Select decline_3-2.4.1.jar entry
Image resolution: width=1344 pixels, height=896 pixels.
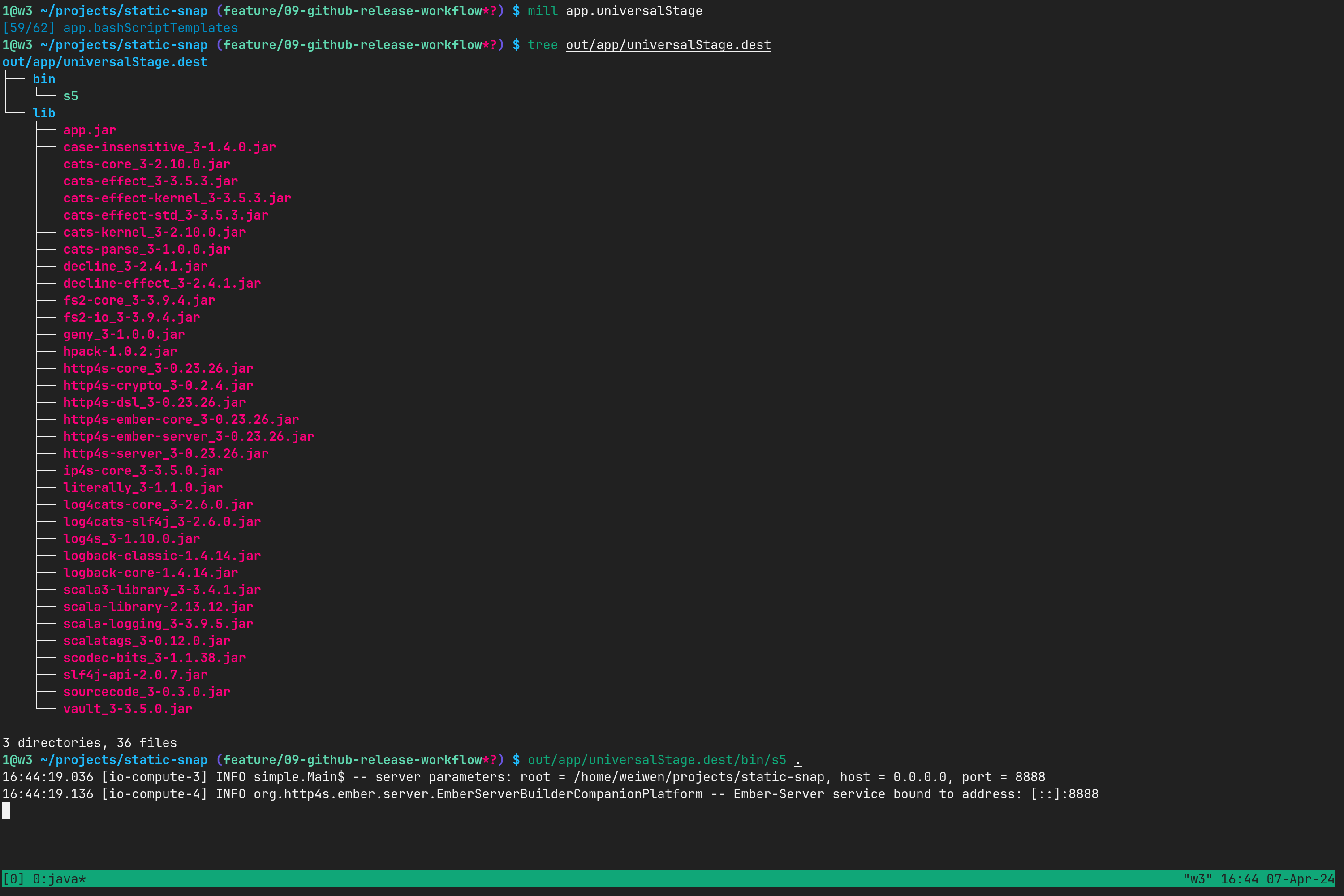[135, 266]
